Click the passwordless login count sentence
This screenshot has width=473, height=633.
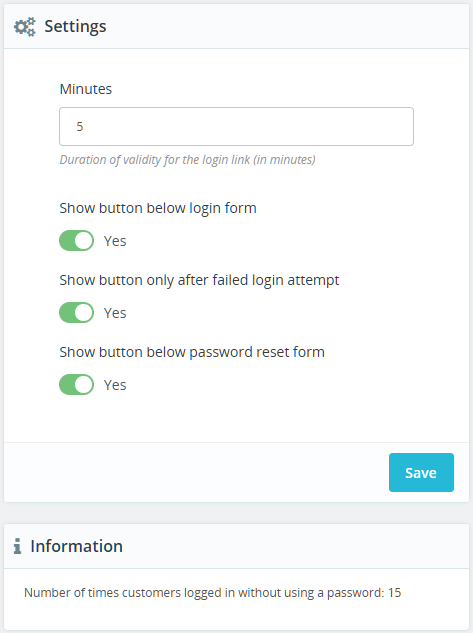tap(213, 593)
